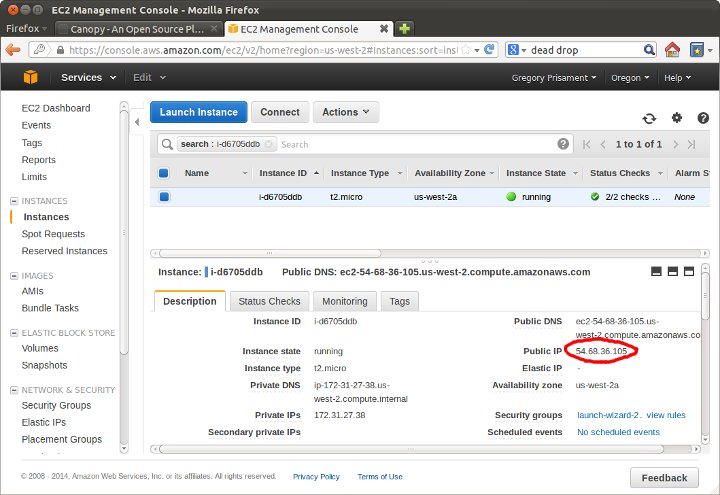
Task: Reload the page in Firefox
Action: 489,49
